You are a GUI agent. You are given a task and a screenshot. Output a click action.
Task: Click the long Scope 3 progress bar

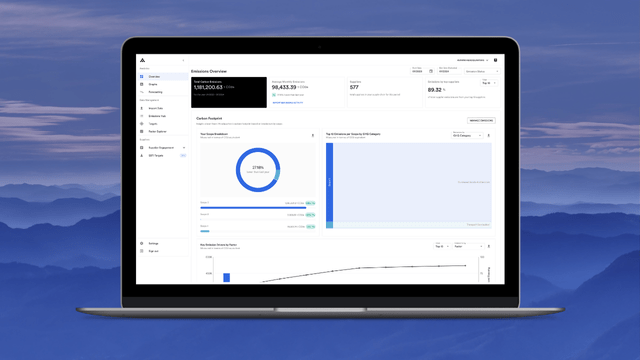coord(253,208)
